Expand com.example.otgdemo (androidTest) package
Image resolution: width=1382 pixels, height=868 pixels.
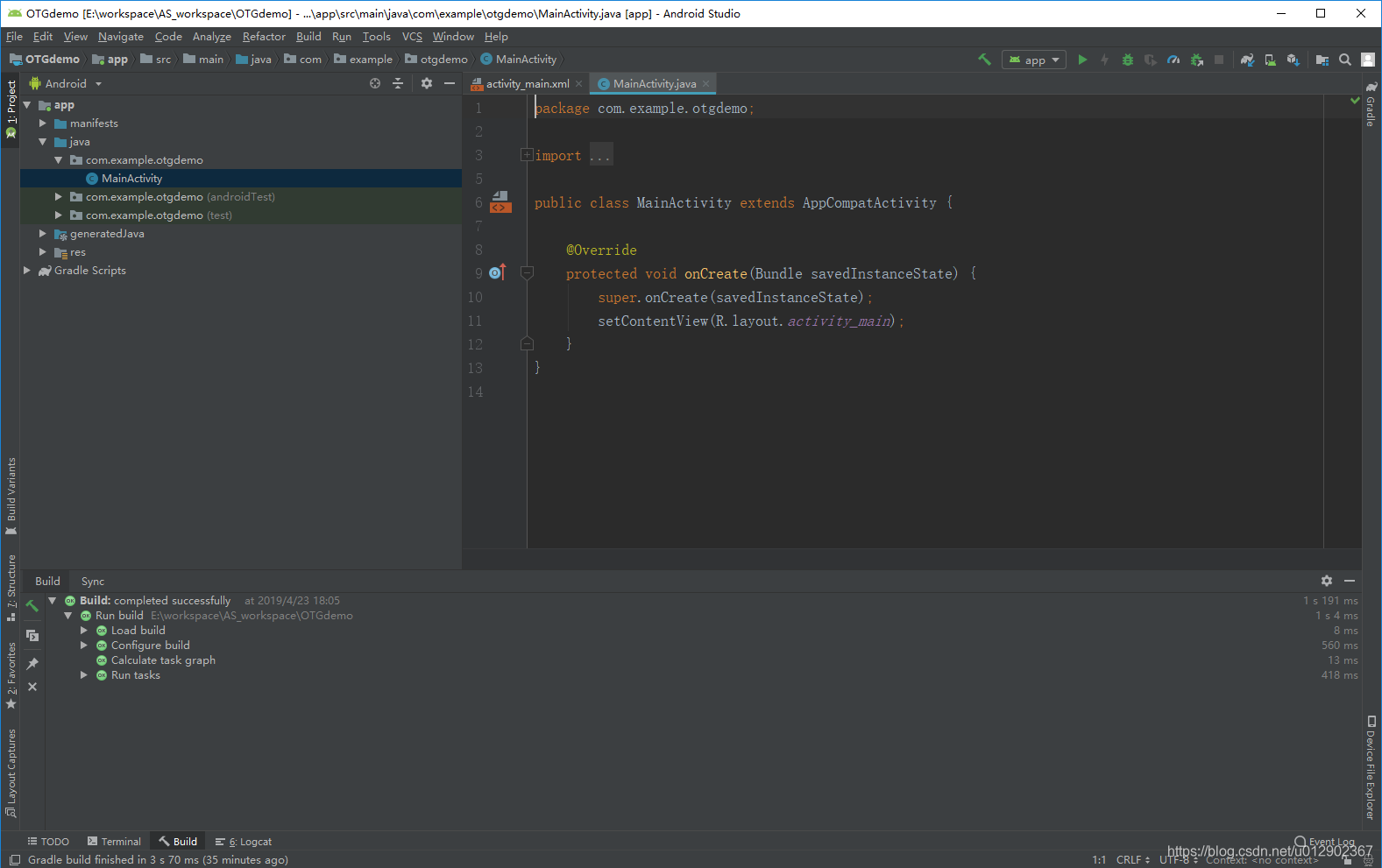tap(59, 197)
